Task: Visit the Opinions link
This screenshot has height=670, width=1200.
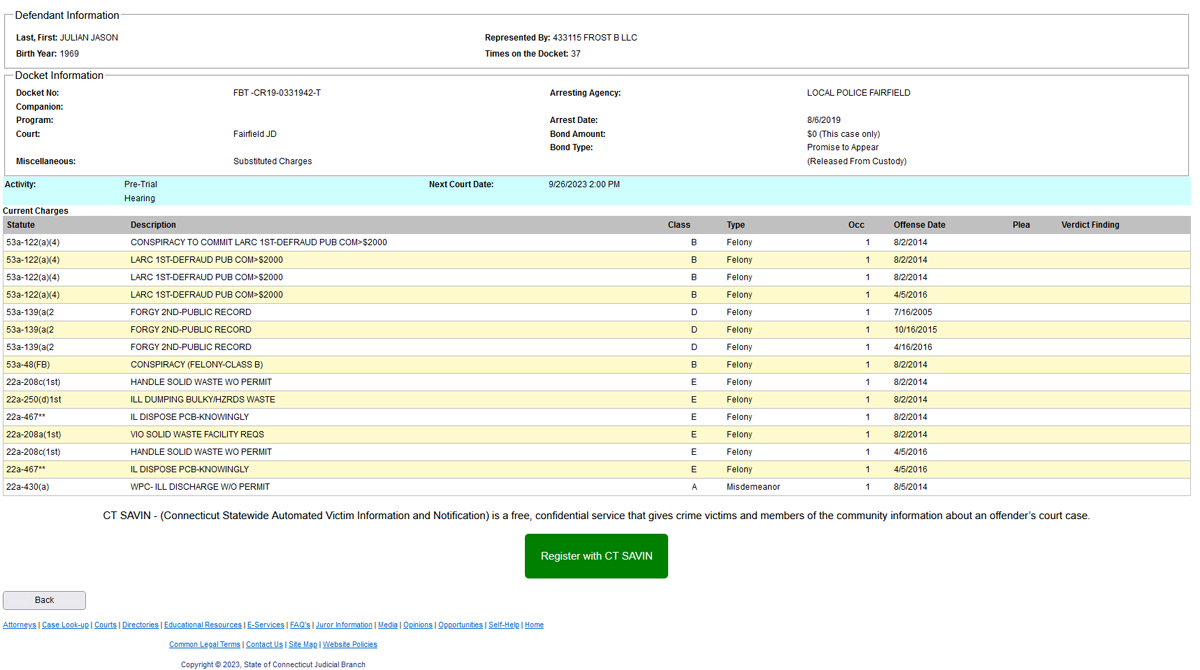Action: click(x=418, y=625)
